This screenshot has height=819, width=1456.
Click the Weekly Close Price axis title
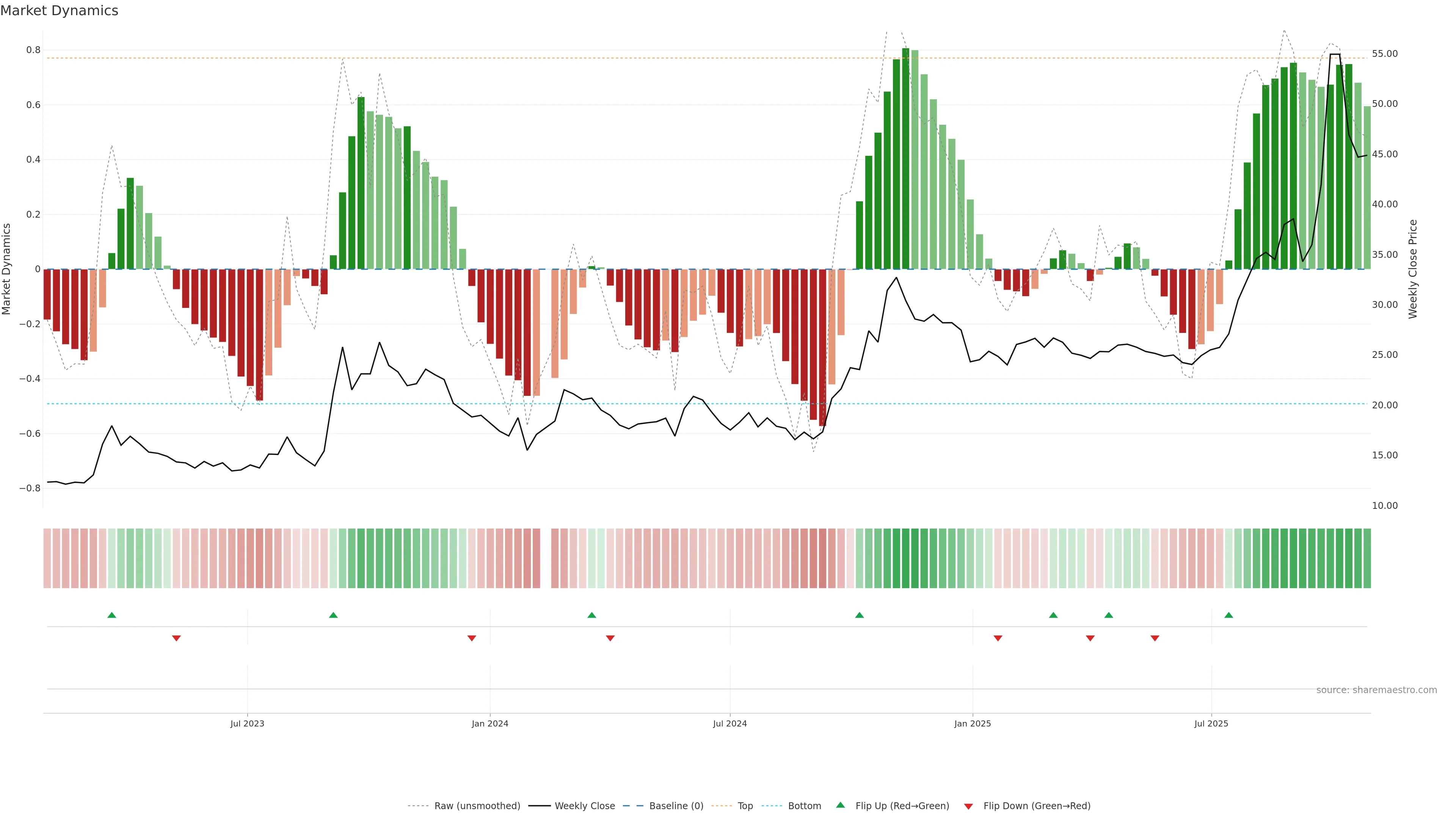[1413, 269]
